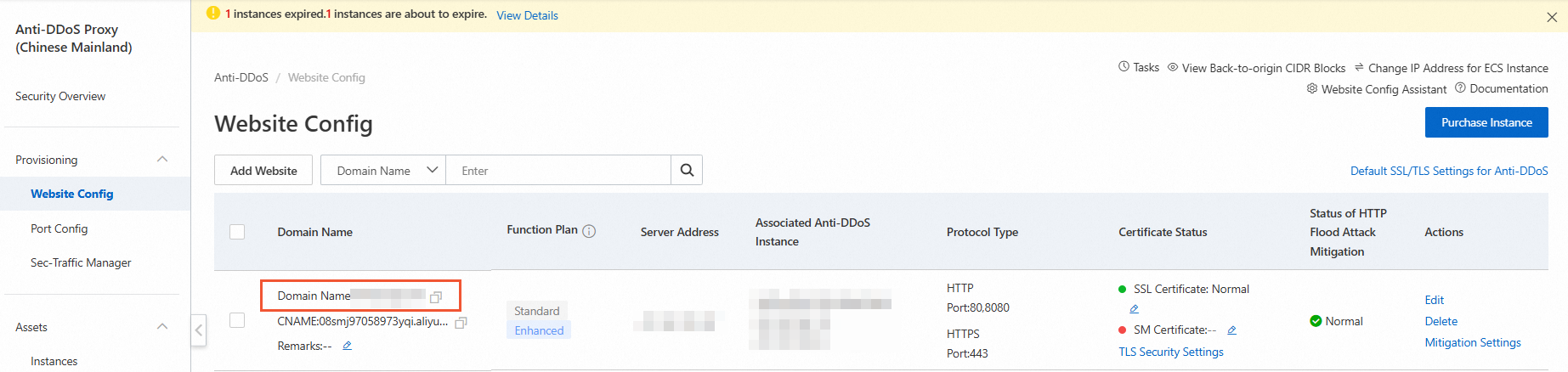Select the Standard function plan tag

click(537, 311)
